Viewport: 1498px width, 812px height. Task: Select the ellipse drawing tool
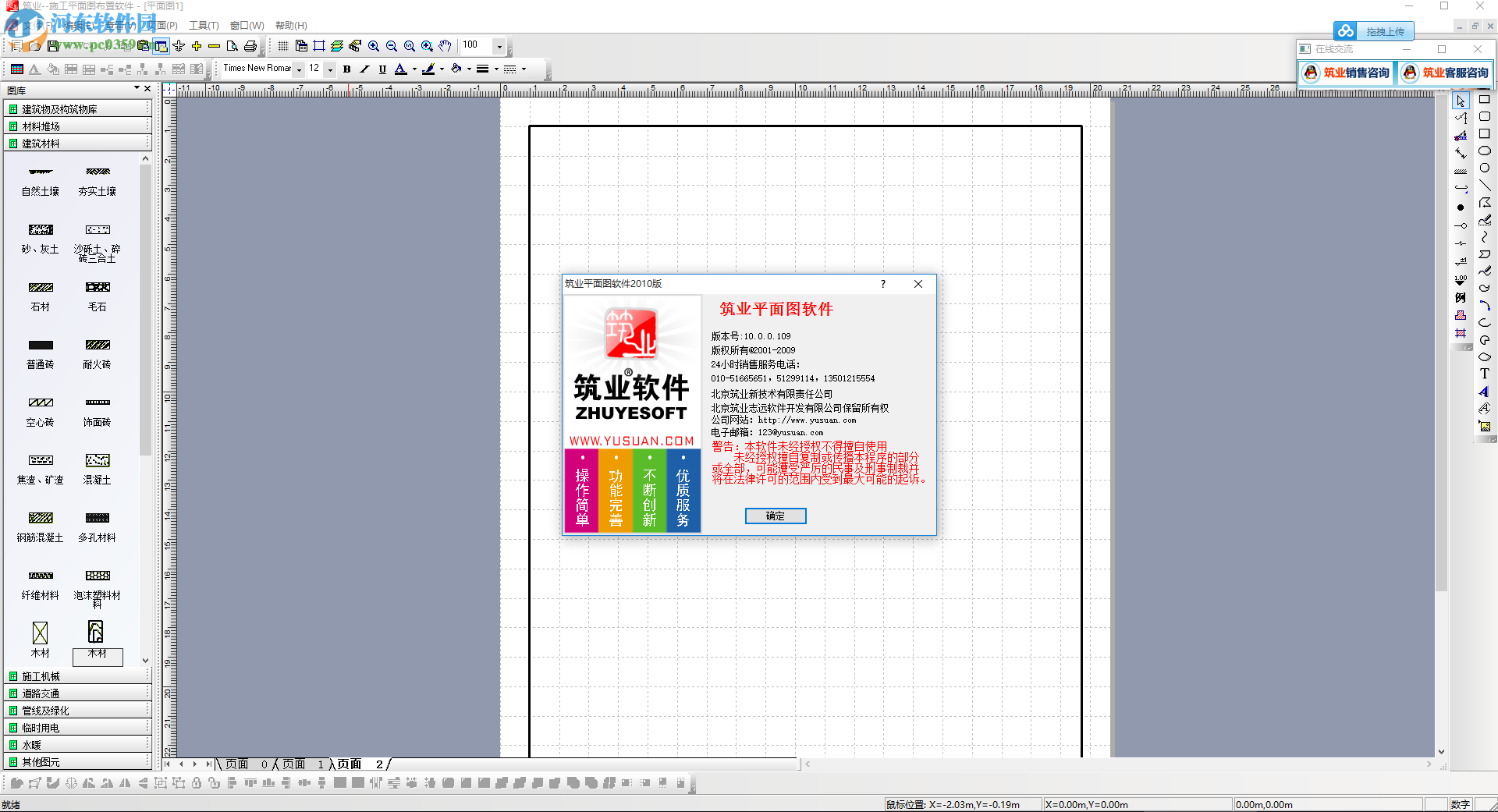tap(1485, 151)
